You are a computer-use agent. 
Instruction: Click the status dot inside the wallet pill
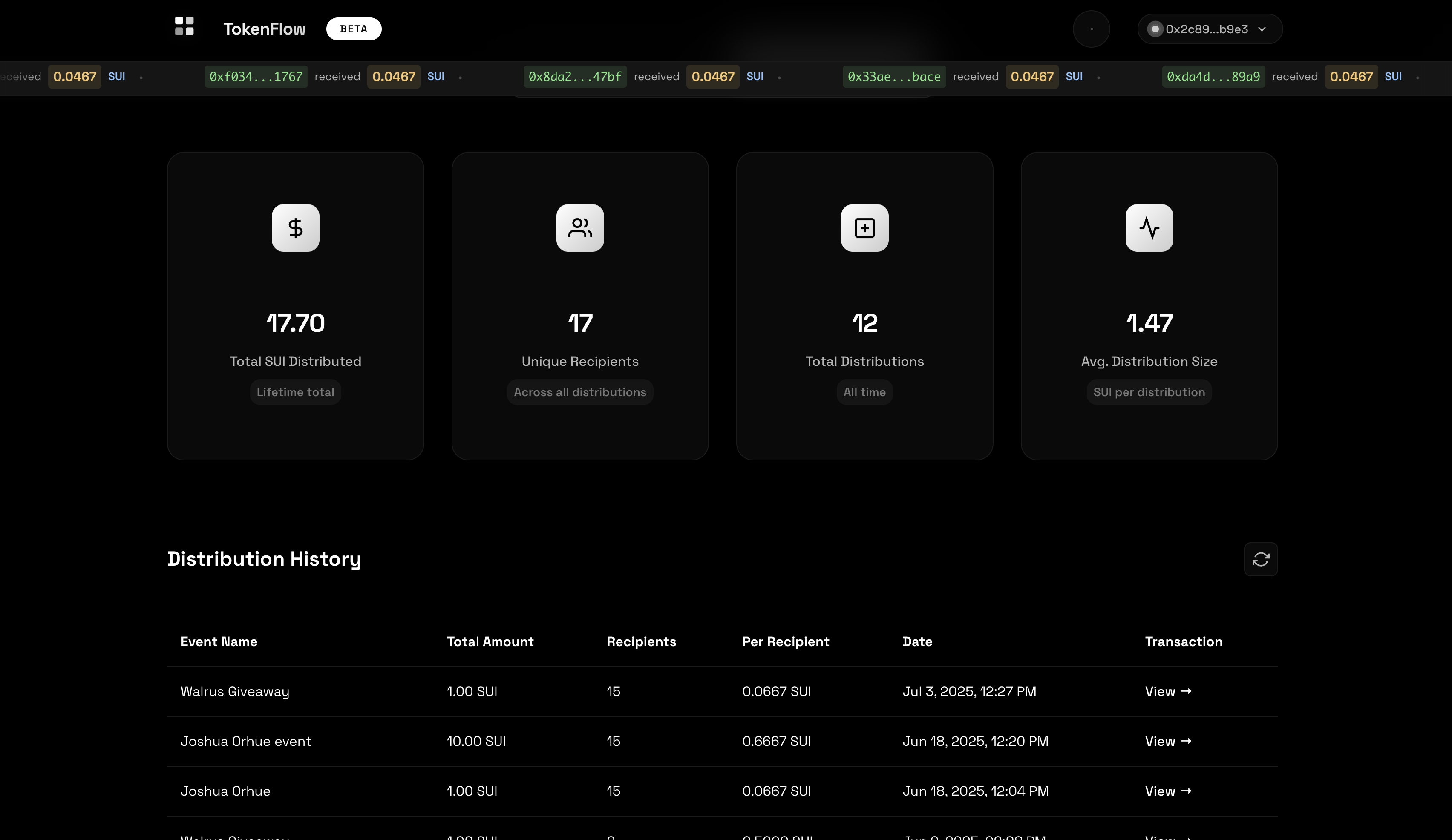(x=1155, y=29)
